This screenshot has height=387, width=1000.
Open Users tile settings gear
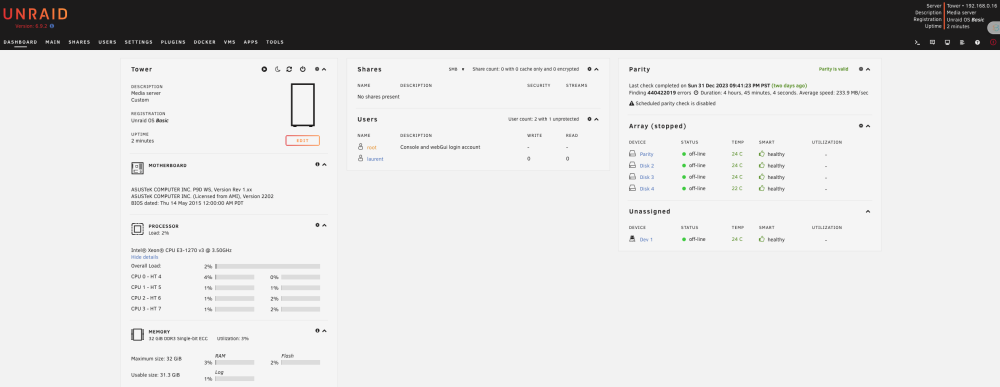pos(589,119)
